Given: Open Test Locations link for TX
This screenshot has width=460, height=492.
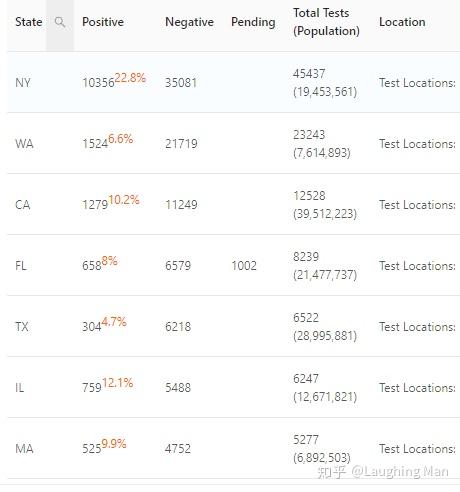Looking at the screenshot, I should pos(417,327).
